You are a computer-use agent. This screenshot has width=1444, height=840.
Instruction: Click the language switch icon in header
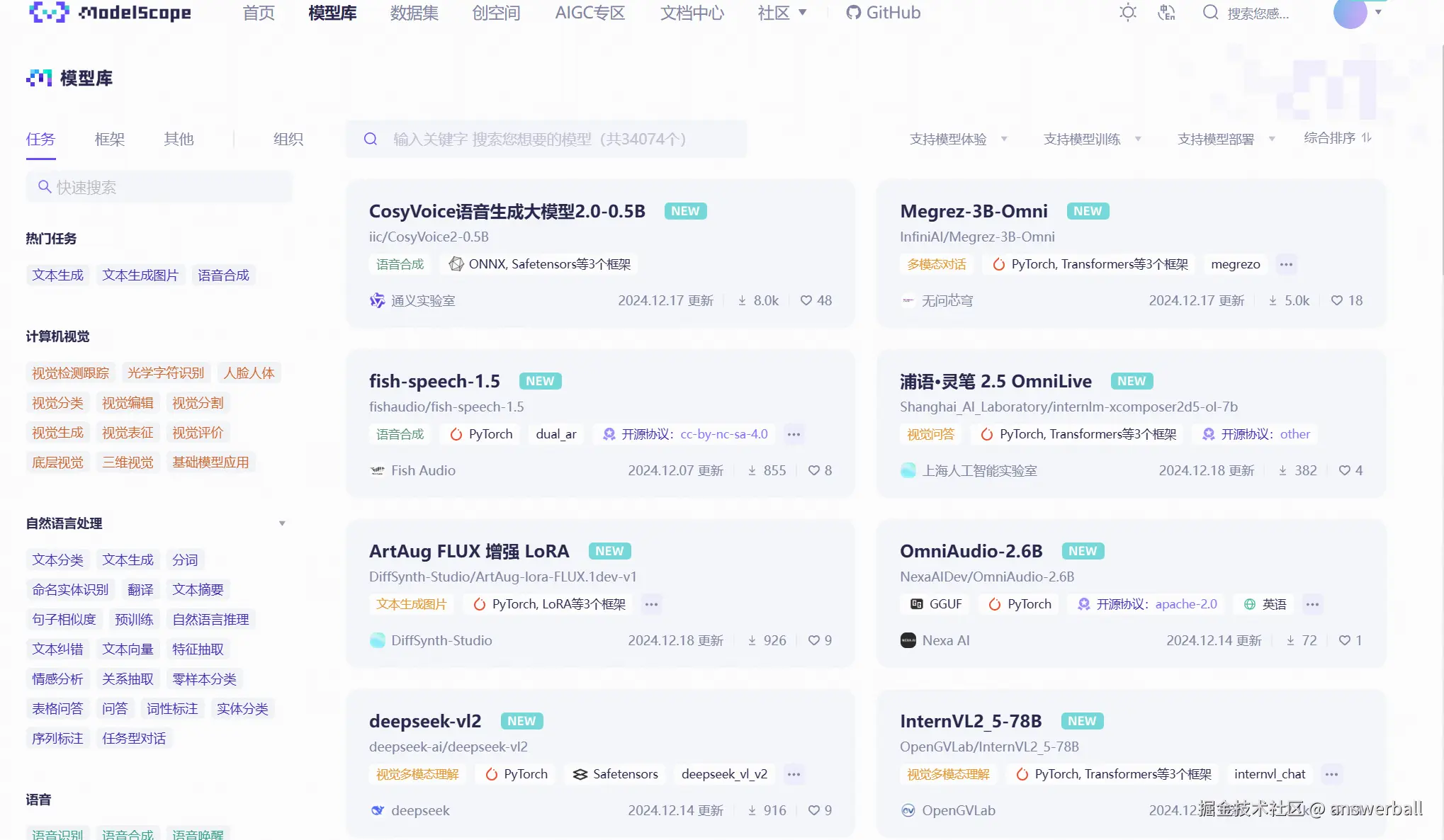click(x=1166, y=13)
